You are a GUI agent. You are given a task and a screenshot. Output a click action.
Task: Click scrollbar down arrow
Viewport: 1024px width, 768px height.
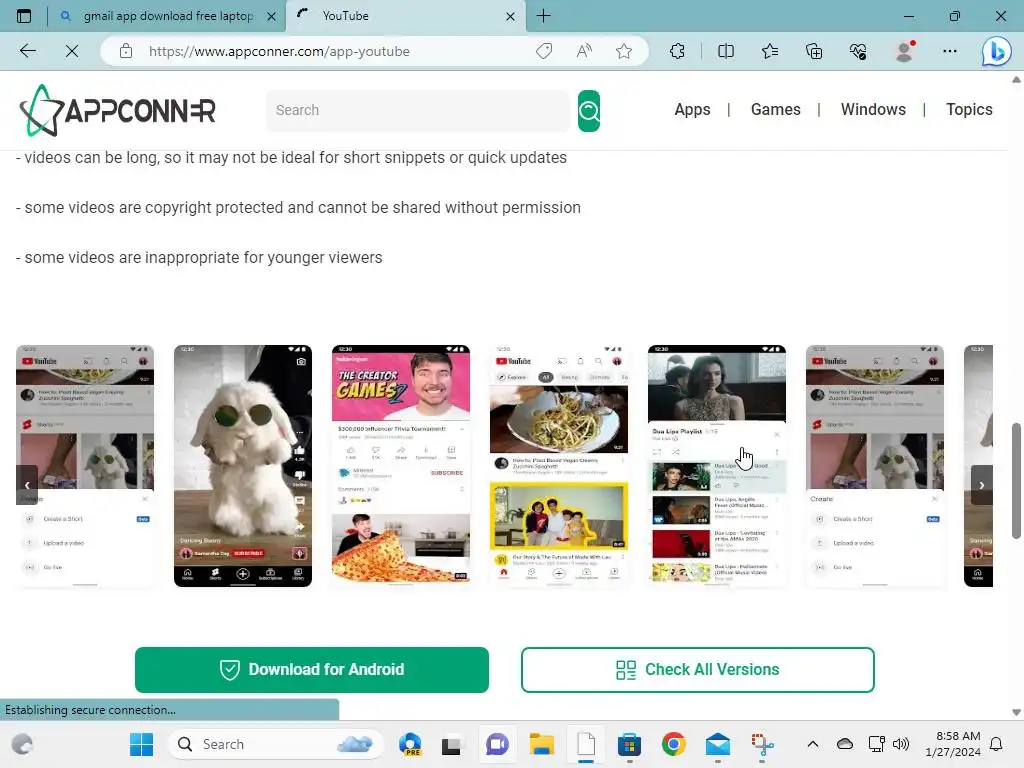tap(1016, 712)
